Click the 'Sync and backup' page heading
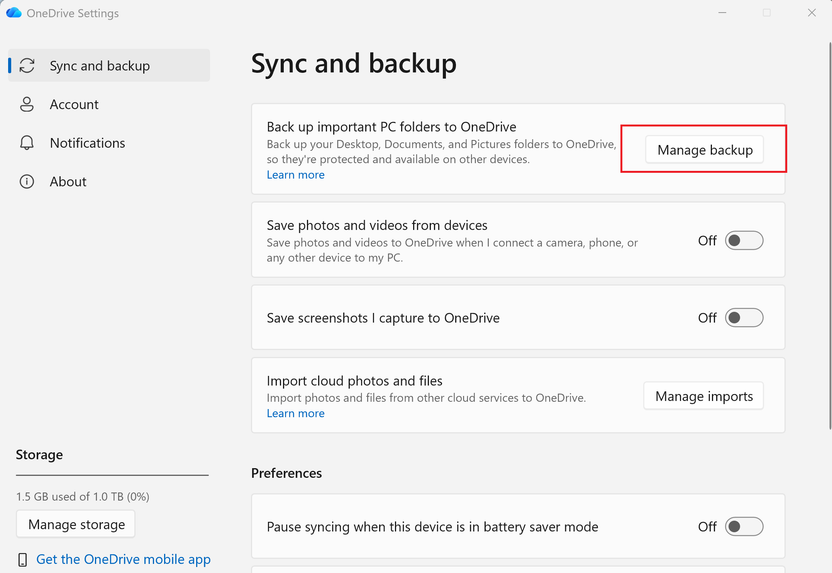Image resolution: width=832 pixels, height=573 pixels. pyautogui.click(x=353, y=64)
